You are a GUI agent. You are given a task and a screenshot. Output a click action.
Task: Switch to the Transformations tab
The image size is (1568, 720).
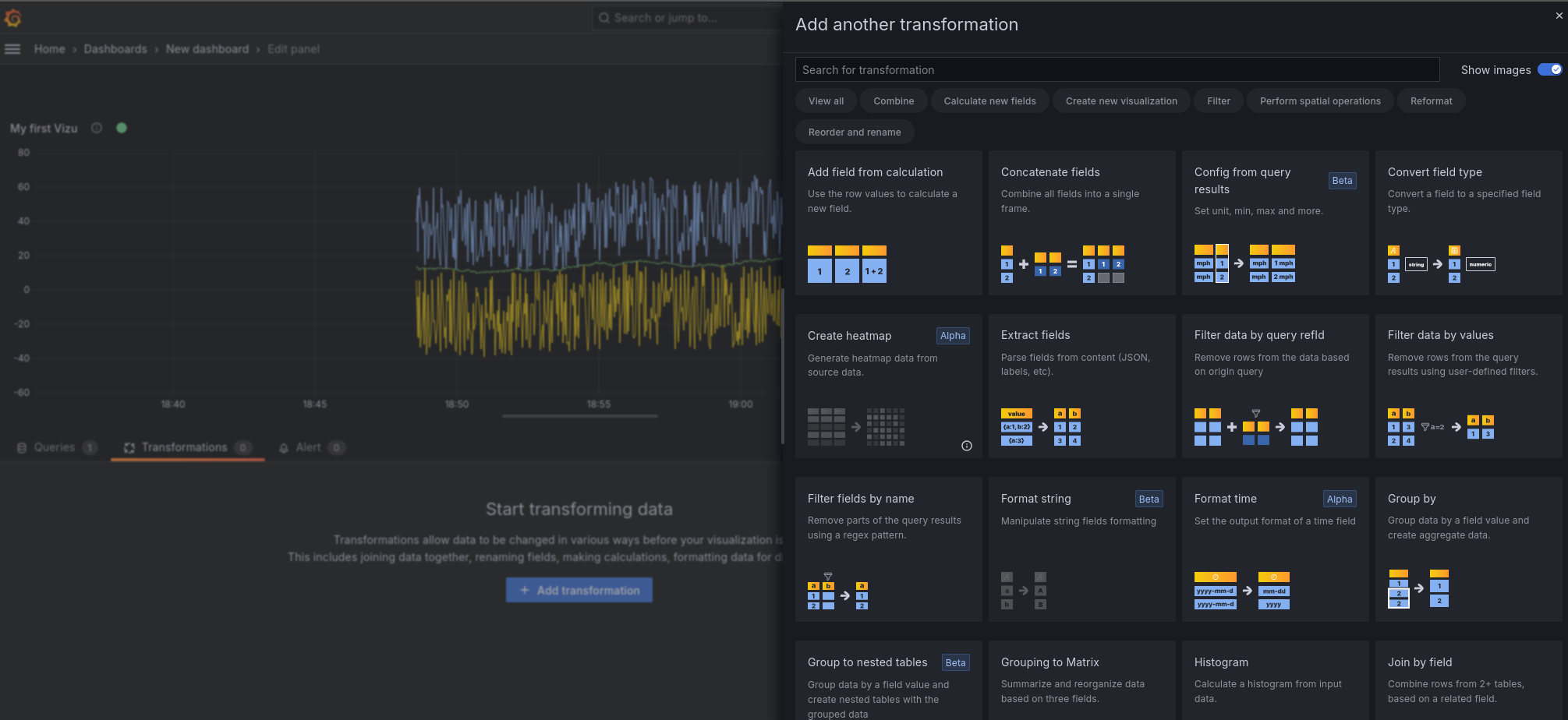click(185, 447)
